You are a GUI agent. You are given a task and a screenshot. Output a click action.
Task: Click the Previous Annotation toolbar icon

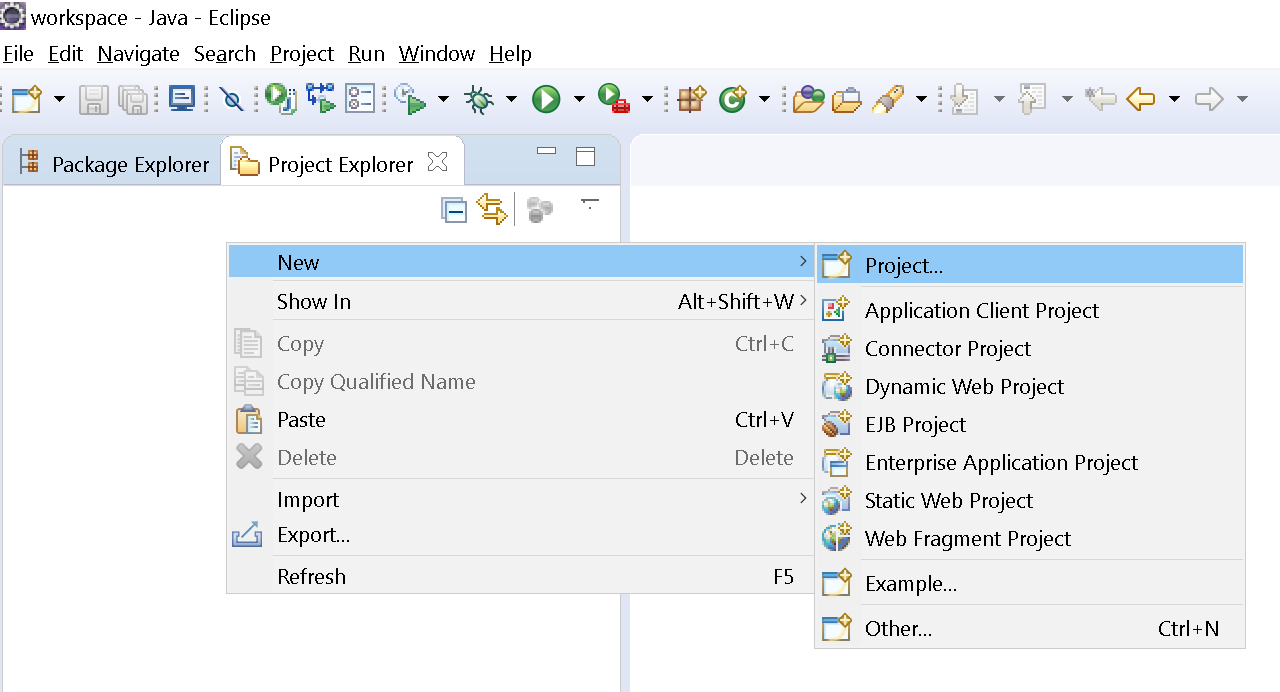click(x=1031, y=98)
